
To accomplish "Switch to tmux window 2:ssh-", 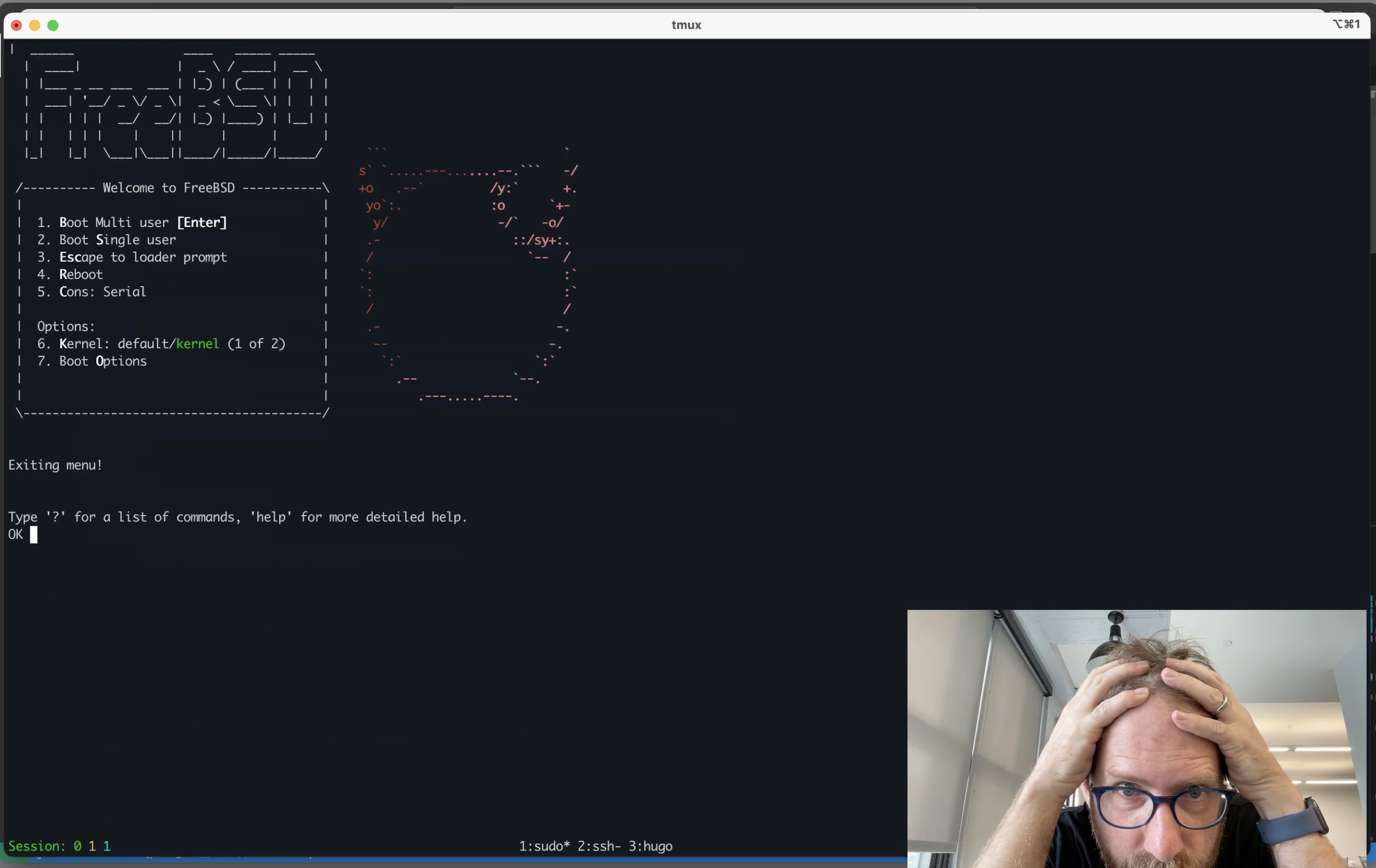I will (x=599, y=846).
